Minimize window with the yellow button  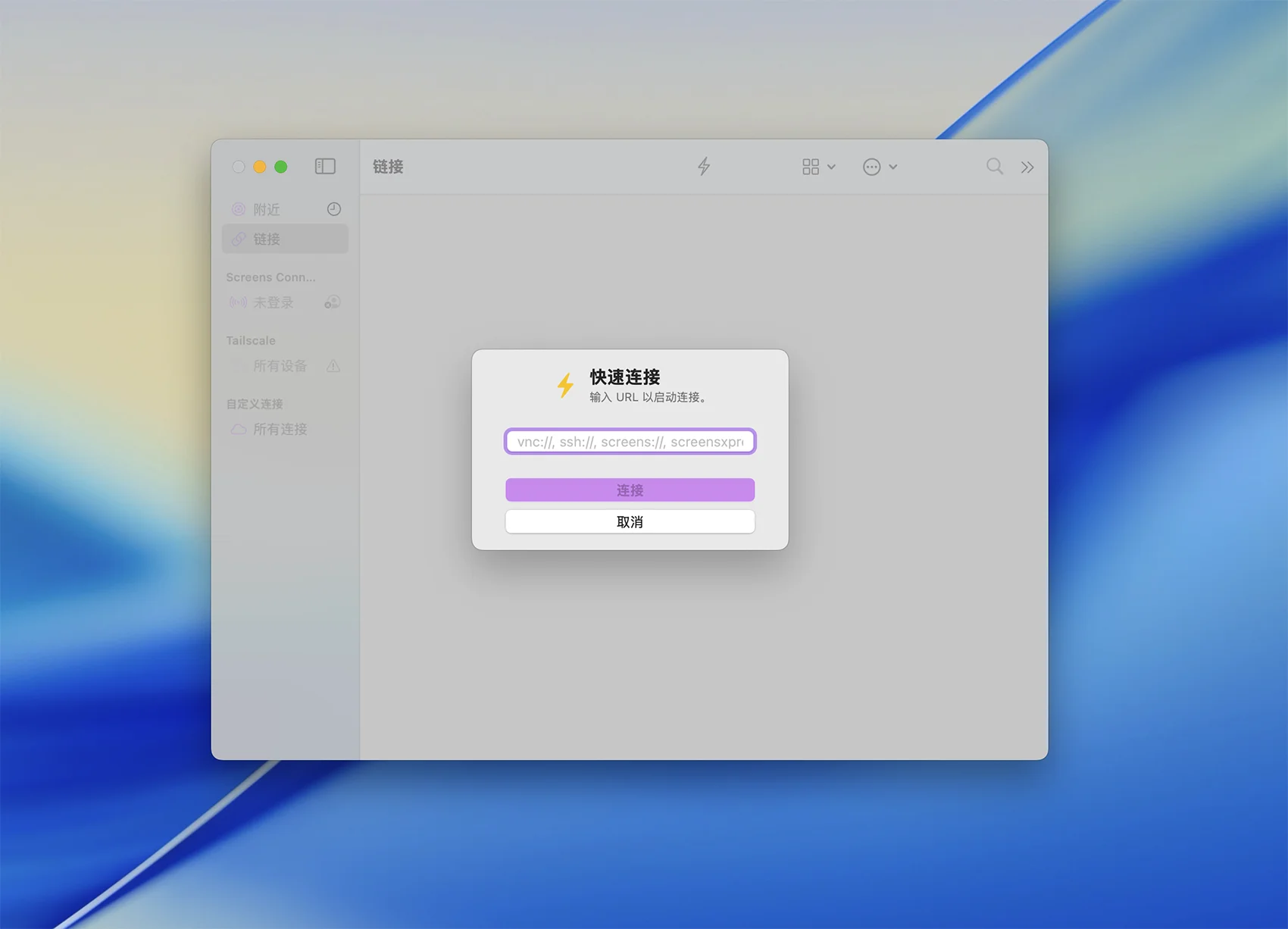(x=260, y=167)
